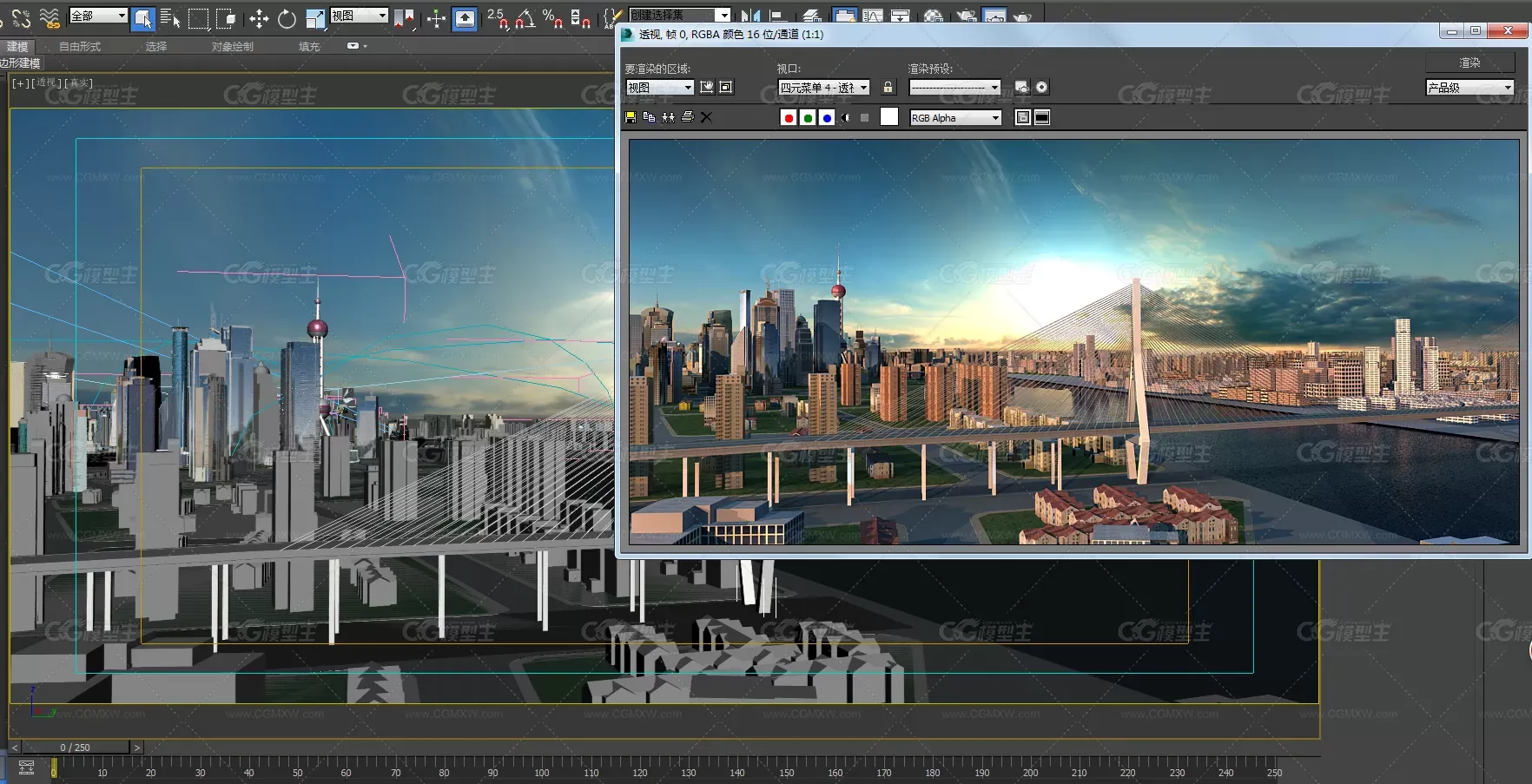Toggle Keyboard Shortcut Override button
This screenshot has width=1532, height=784.
coord(465,18)
